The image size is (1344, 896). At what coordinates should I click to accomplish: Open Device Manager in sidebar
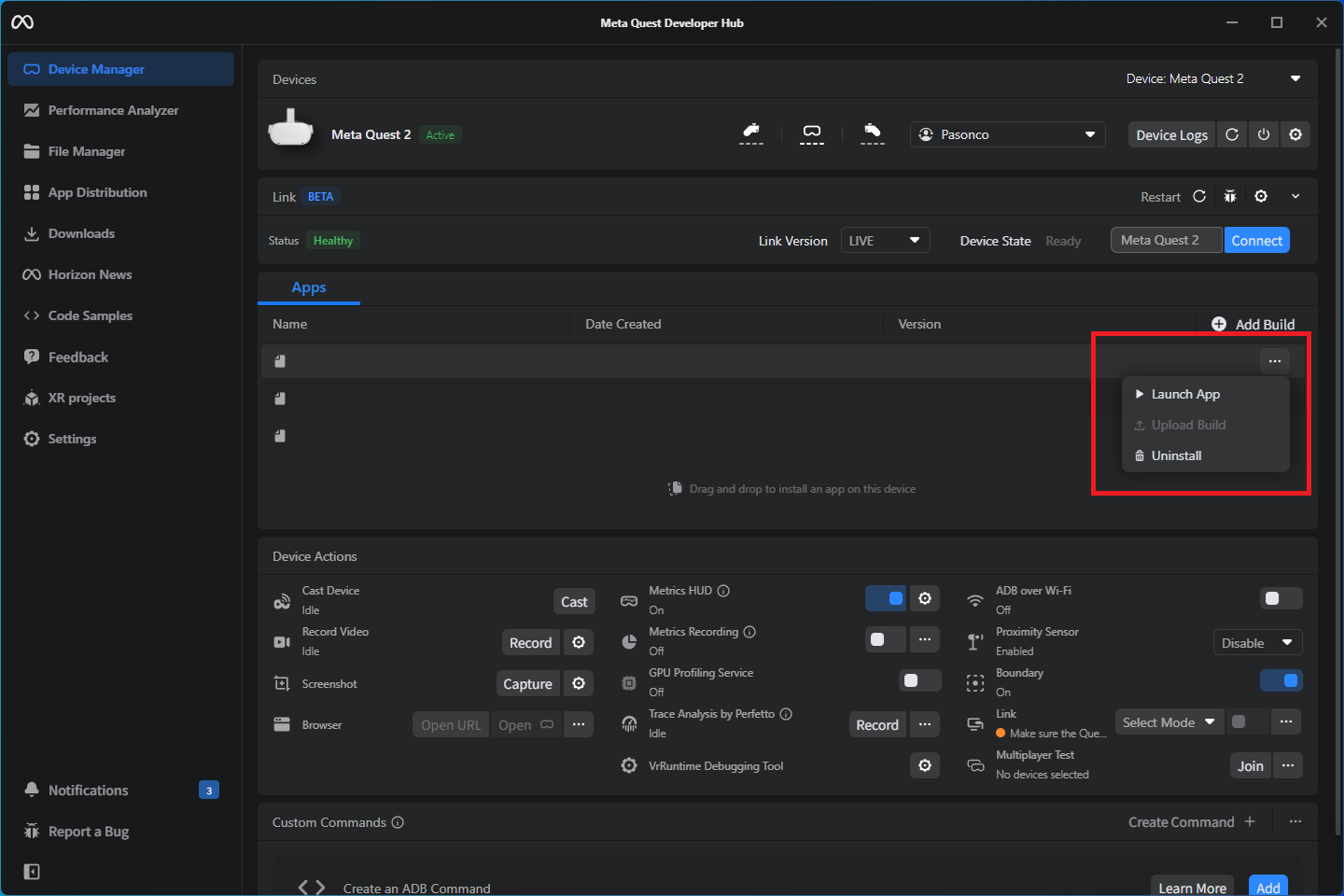click(120, 69)
